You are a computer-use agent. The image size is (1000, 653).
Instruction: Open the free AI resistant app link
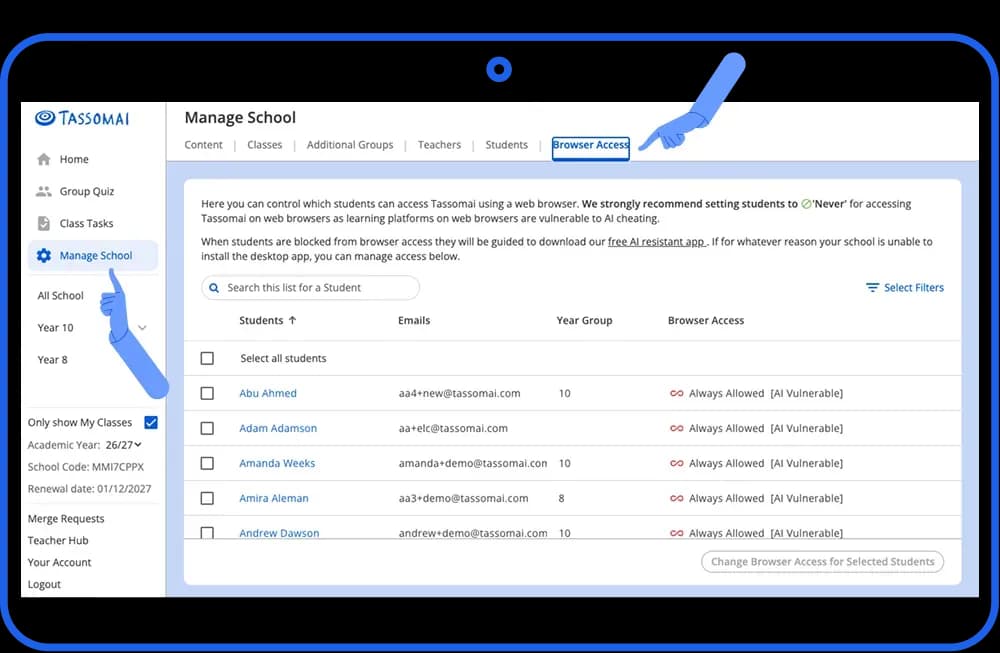(657, 242)
